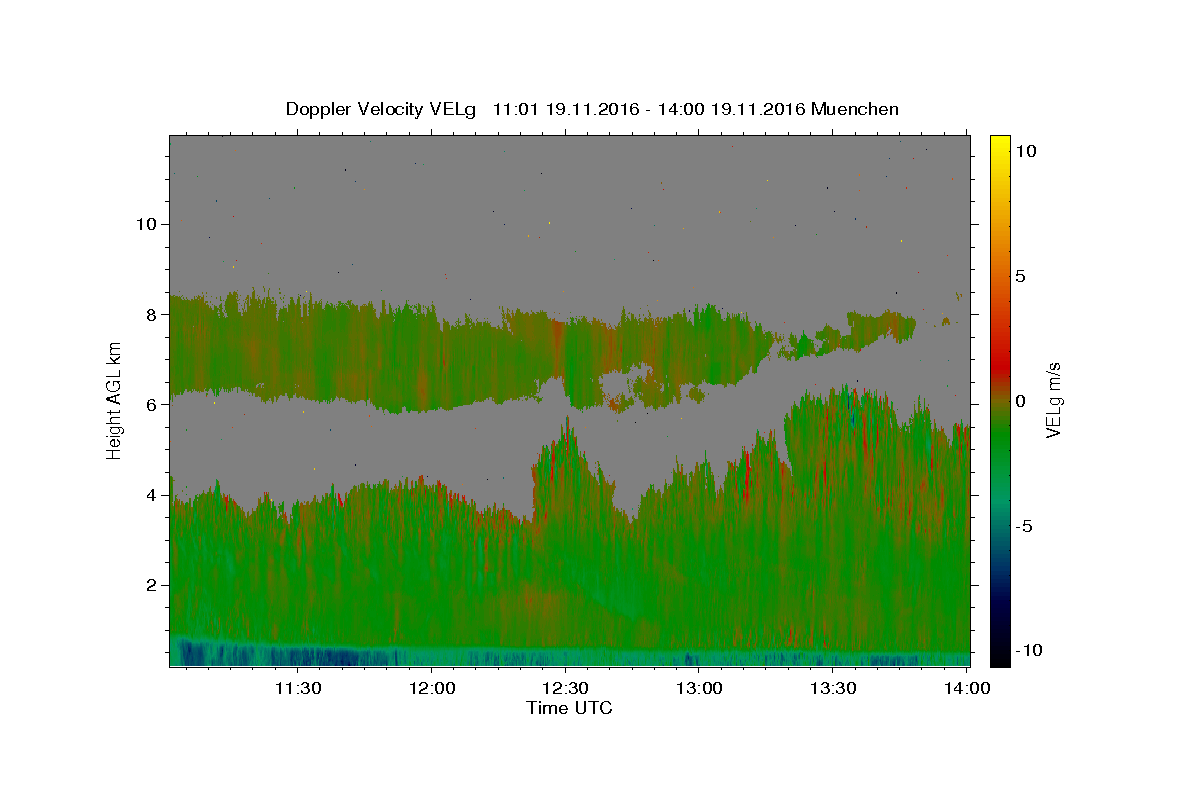Click the Time UTC axis title
The image size is (1200, 800).
point(569,708)
